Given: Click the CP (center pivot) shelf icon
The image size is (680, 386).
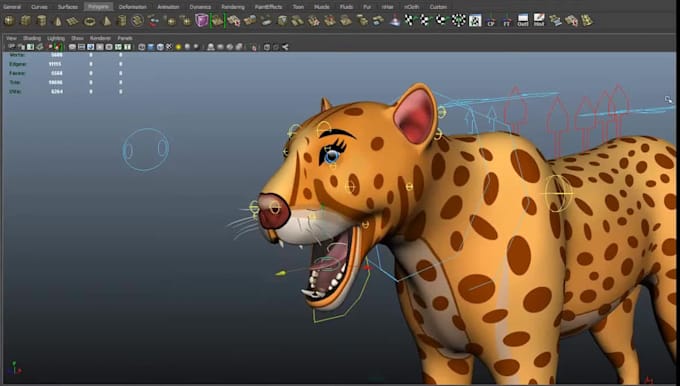Looking at the screenshot, I should coord(491,21).
